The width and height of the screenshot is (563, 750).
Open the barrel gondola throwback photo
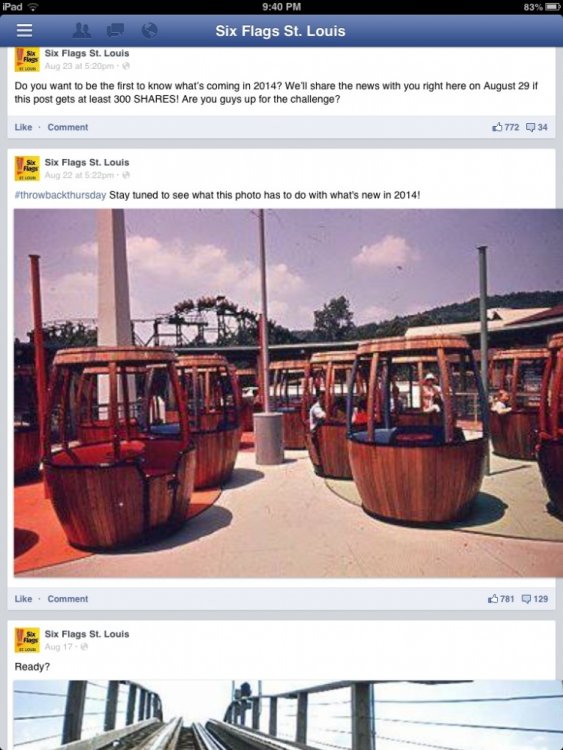[x=288, y=393]
